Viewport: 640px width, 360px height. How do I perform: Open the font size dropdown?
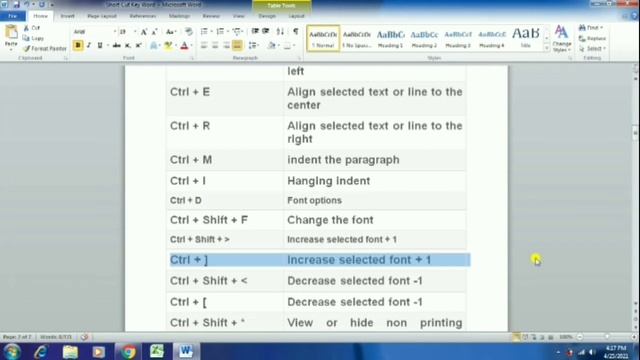click(x=135, y=32)
